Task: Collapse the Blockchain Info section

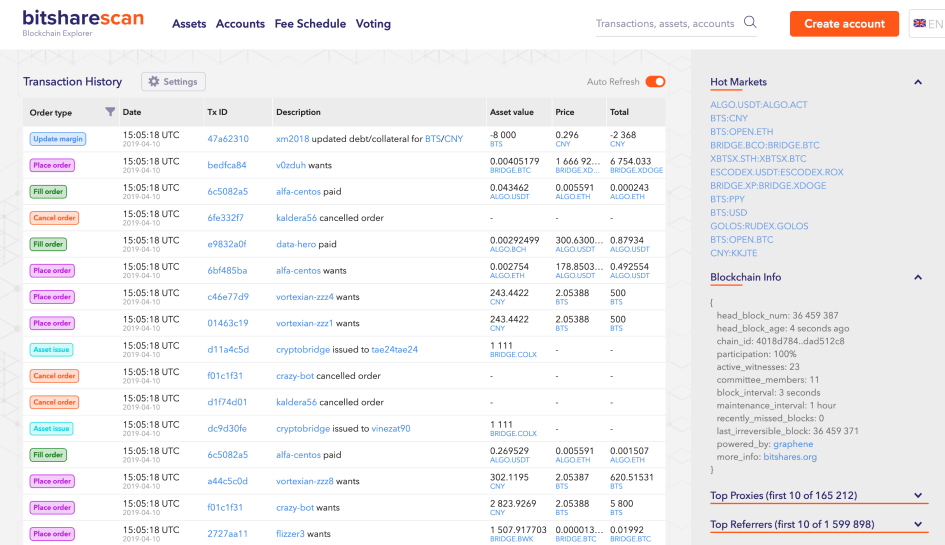Action: coord(918,277)
